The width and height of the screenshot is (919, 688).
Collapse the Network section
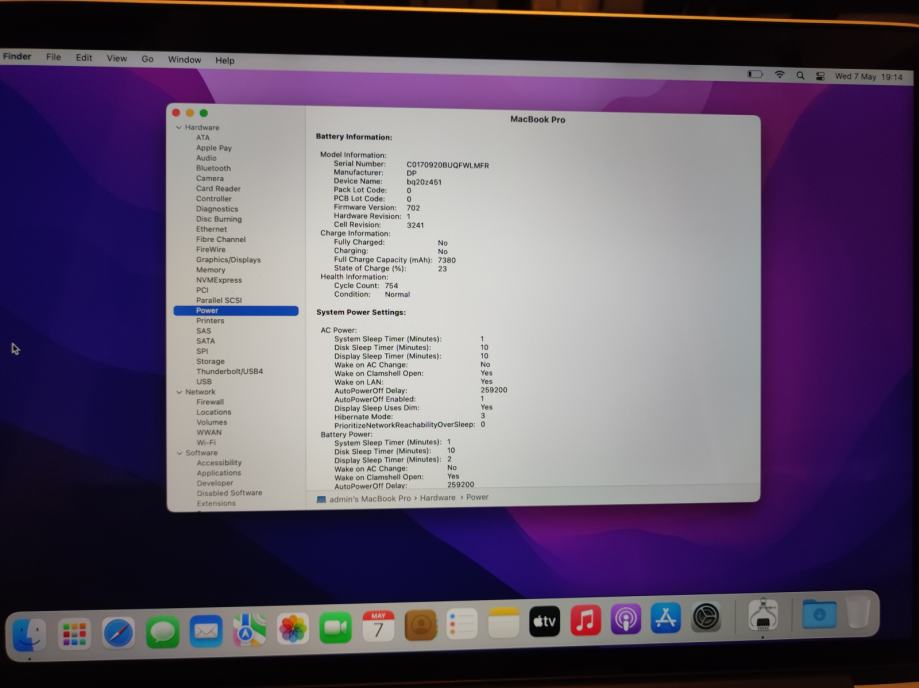(179, 391)
